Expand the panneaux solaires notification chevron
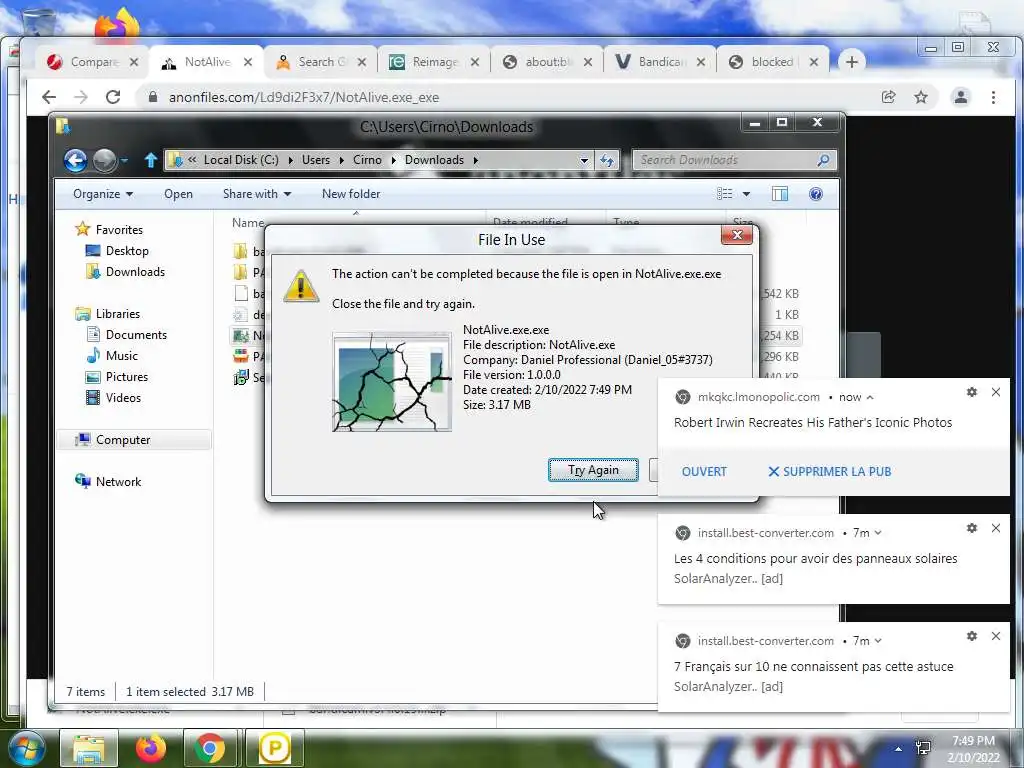The width and height of the screenshot is (1024, 768). (x=878, y=533)
